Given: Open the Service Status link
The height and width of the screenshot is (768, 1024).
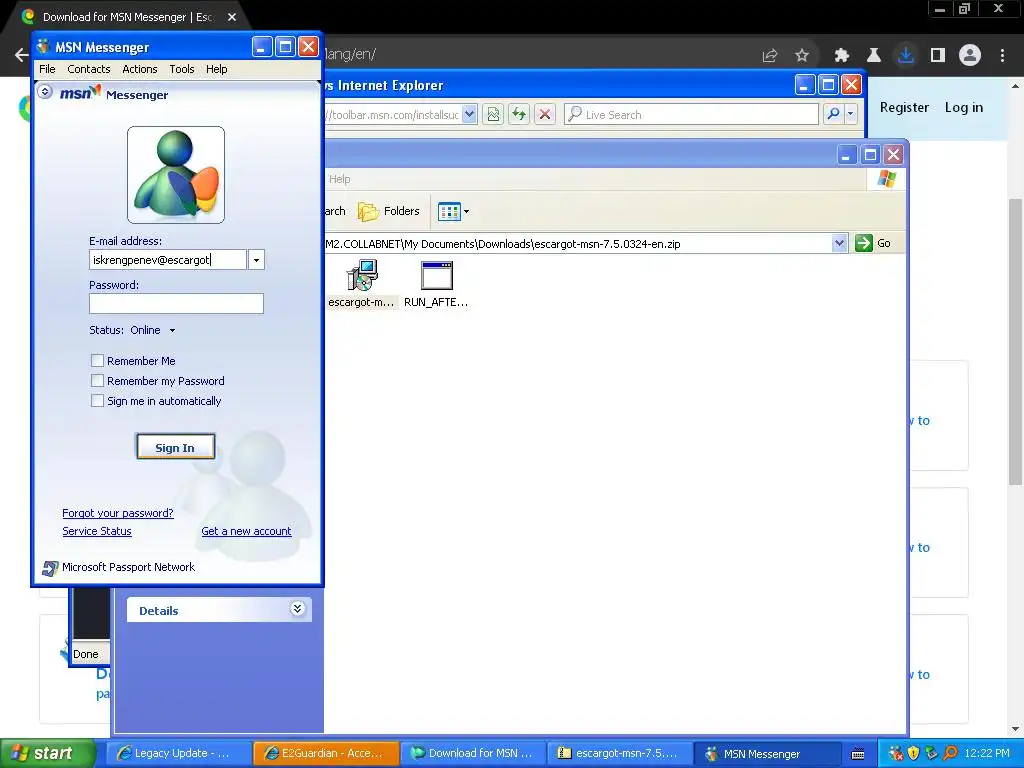Looking at the screenshot, I should point(97,532).
